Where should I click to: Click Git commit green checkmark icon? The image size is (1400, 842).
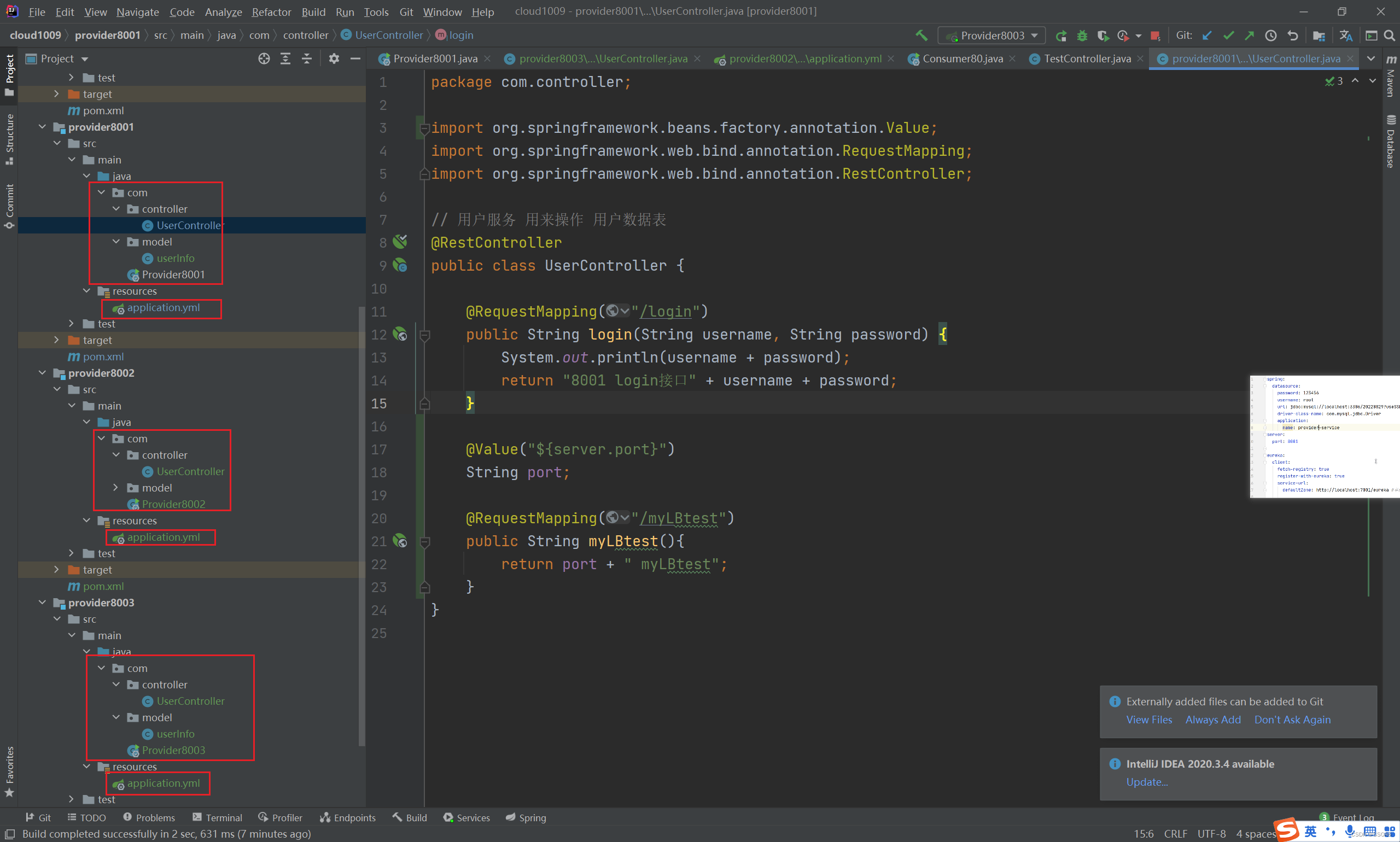[x=1229, y=35]
